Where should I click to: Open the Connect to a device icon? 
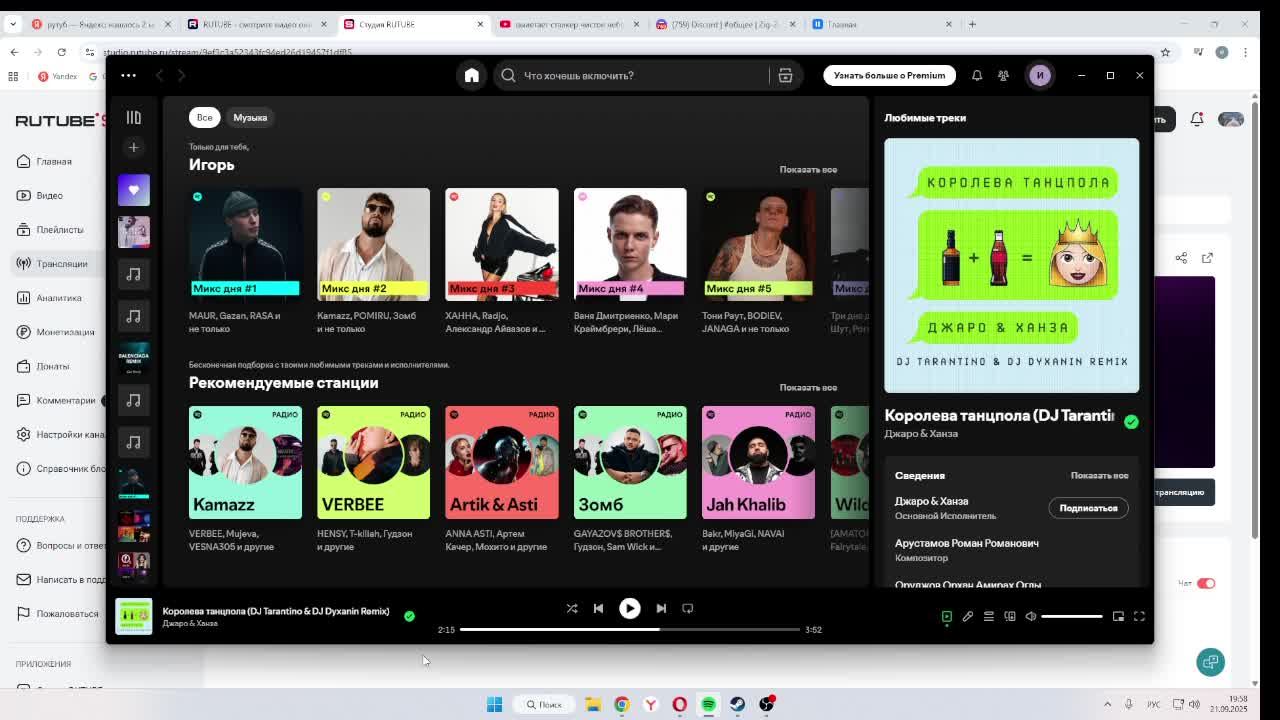click(1010, 616)
